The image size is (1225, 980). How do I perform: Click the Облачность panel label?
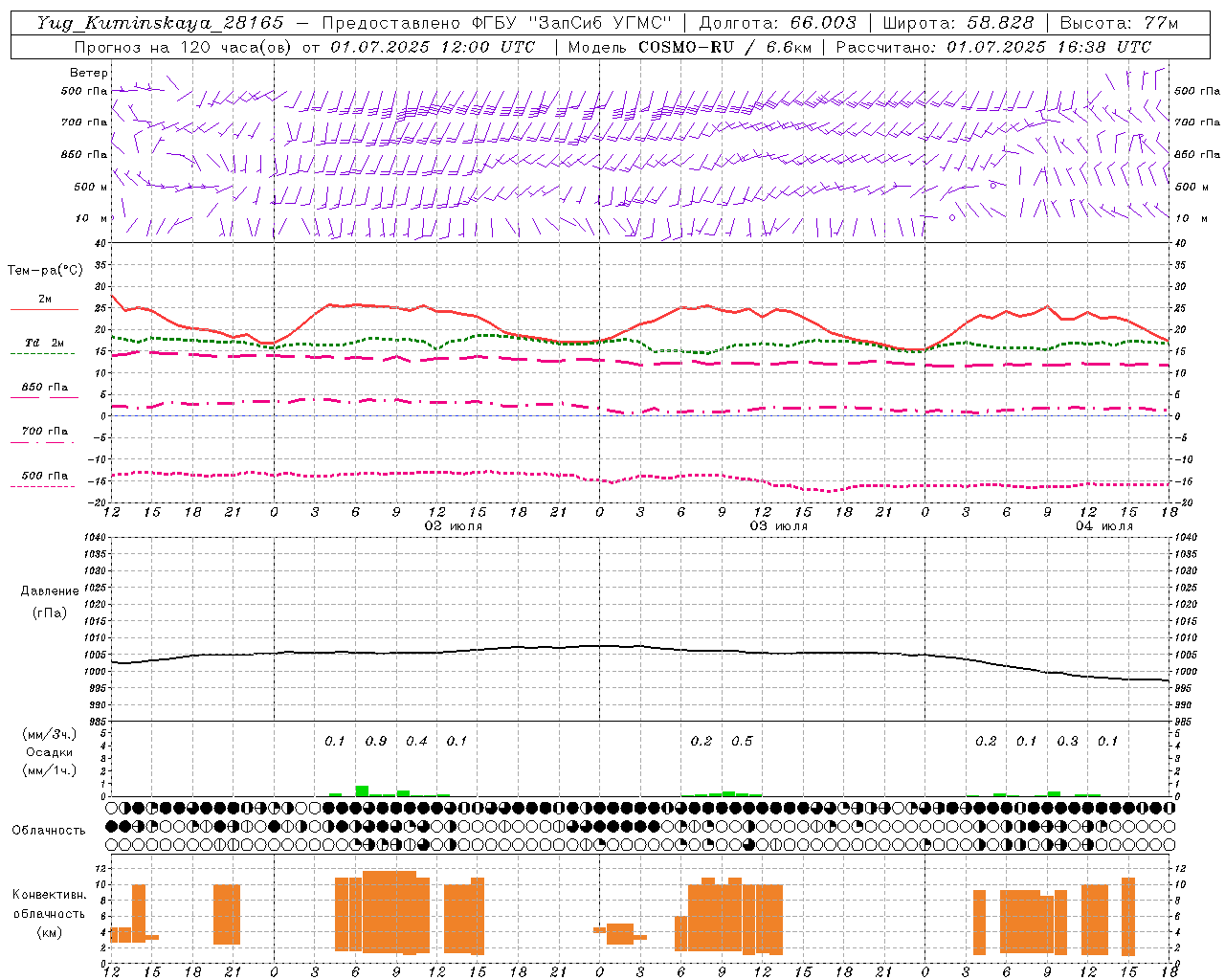pos(49,831)
